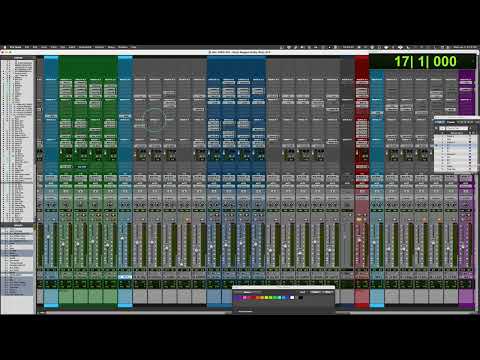Pick the white swatch in color palette

(292, 298)
